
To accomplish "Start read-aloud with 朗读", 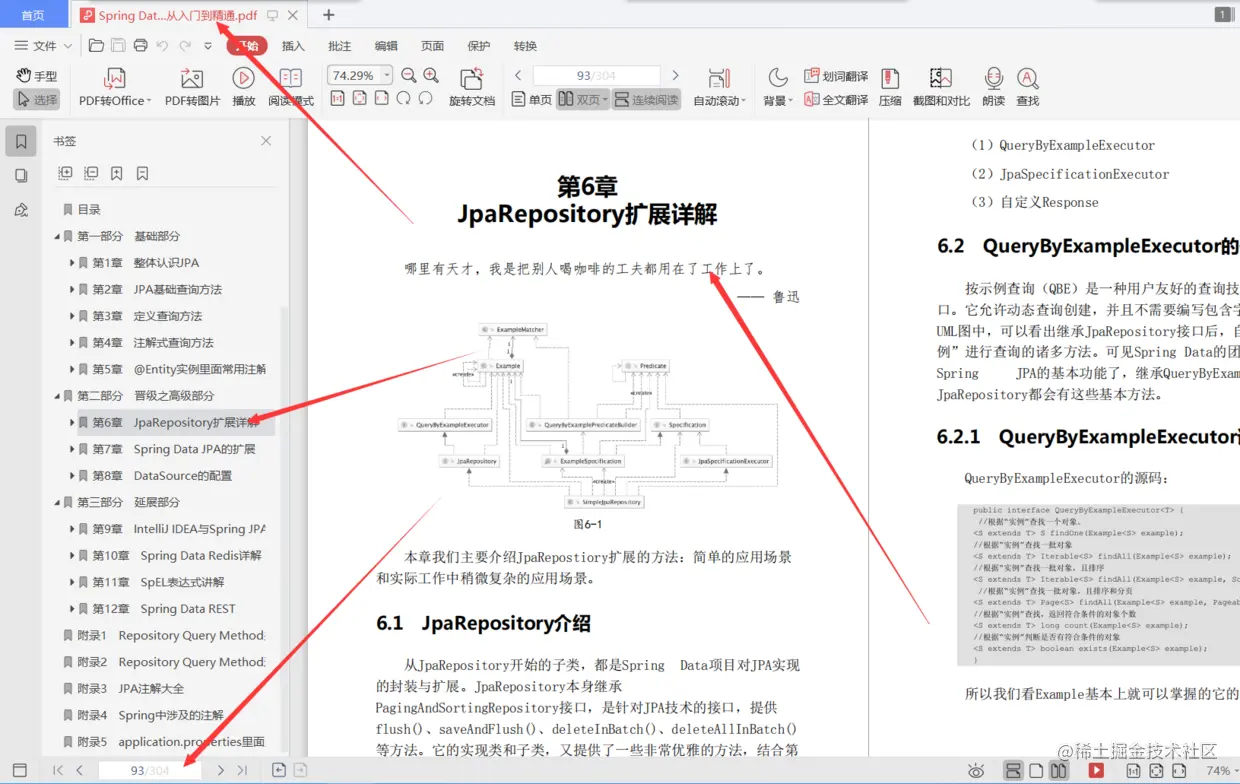I will point(993,87).
